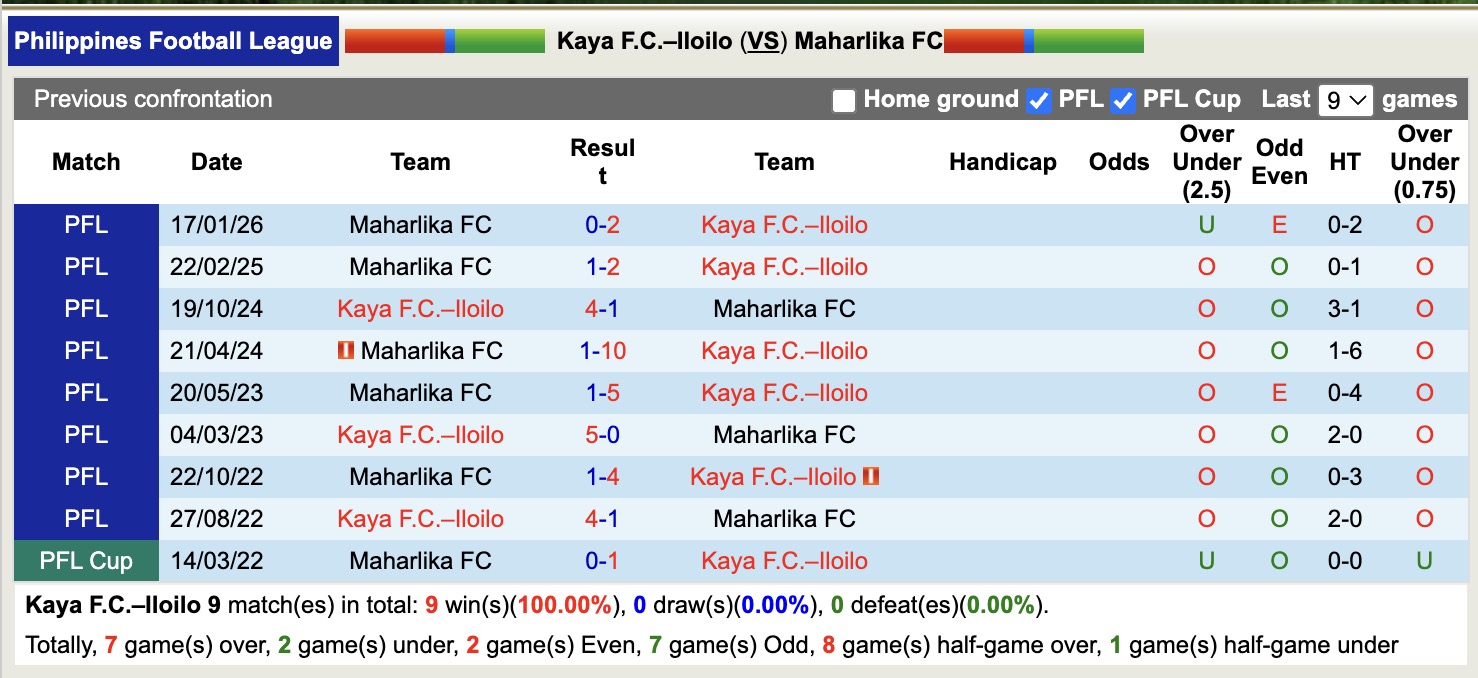1478x678 pixels.
Task: Click red card icon beside Kaya F.C.–Iloilo
Action: 870,477
